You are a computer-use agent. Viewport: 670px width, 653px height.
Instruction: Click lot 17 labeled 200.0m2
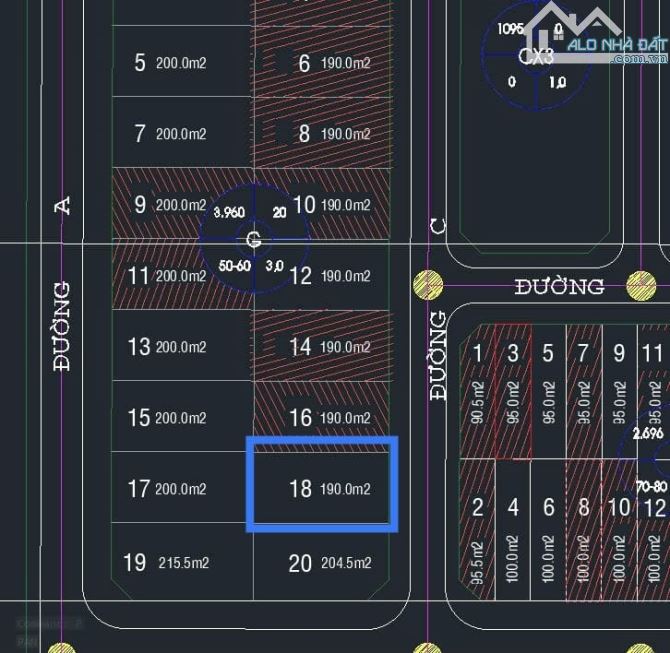[168, 488]
